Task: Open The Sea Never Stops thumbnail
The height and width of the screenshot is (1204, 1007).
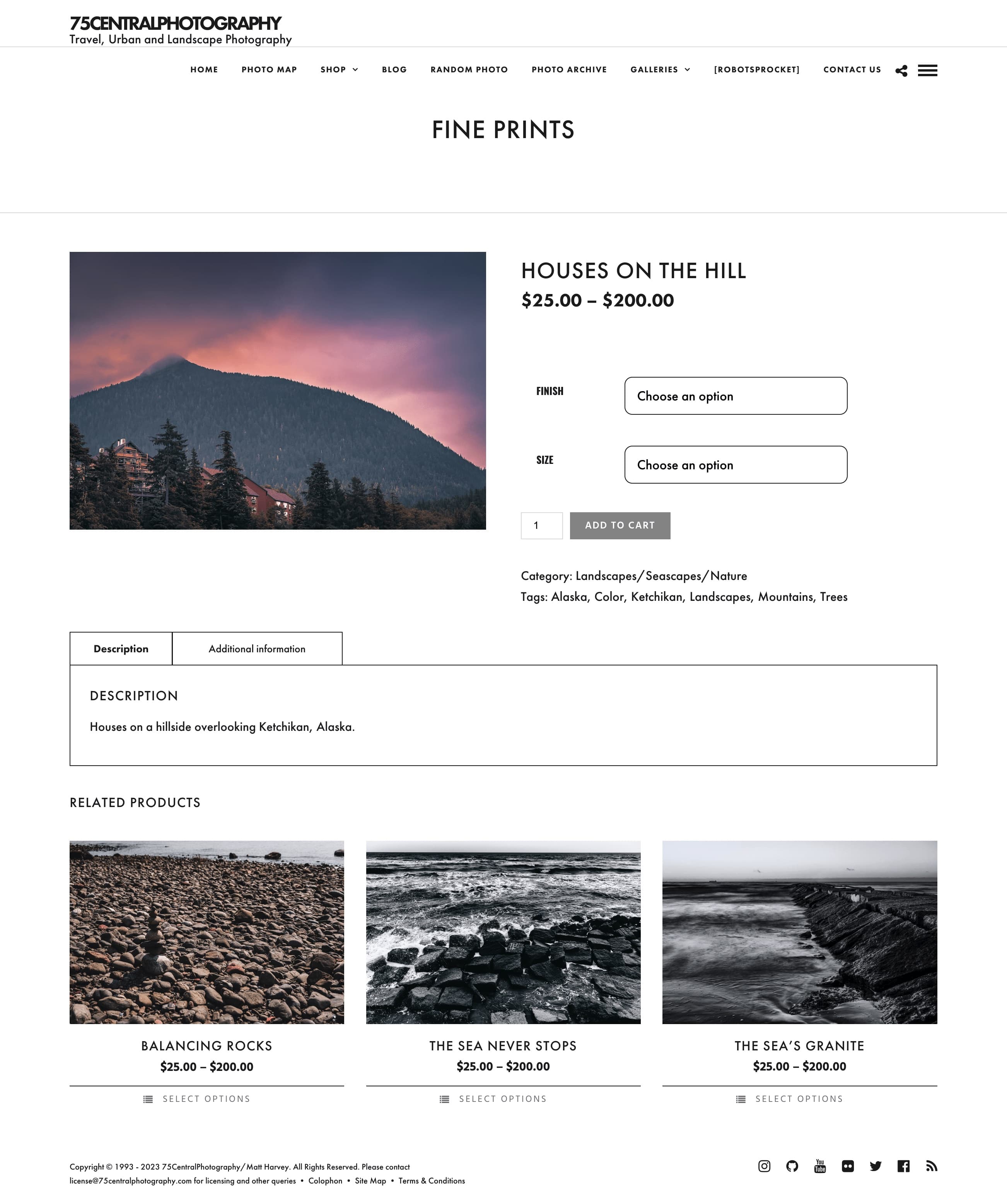Action: pyautogui.click(x=503, y=932)
